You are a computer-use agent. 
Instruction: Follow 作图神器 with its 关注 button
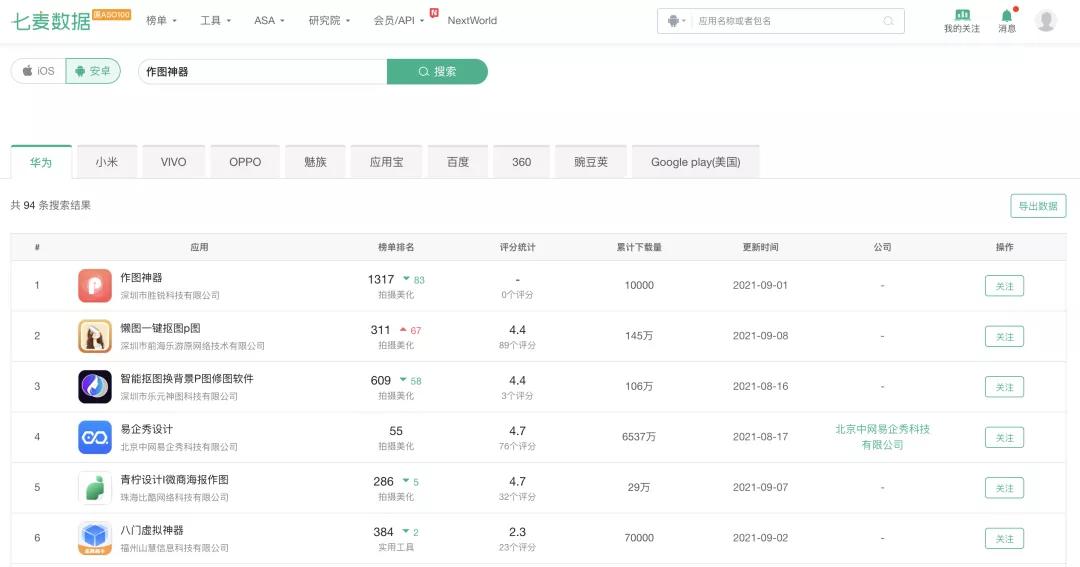click(x=1004, y=286)
